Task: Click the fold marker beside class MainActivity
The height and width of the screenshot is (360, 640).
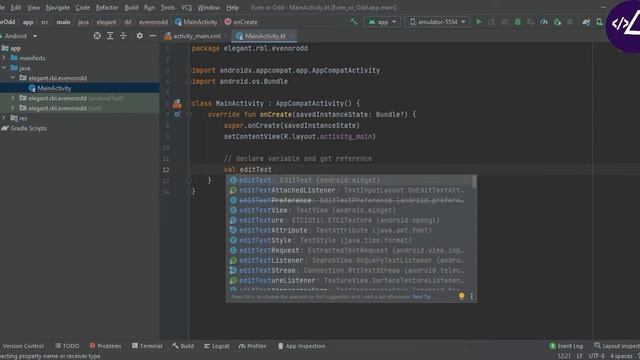Action: pos(189,104)
